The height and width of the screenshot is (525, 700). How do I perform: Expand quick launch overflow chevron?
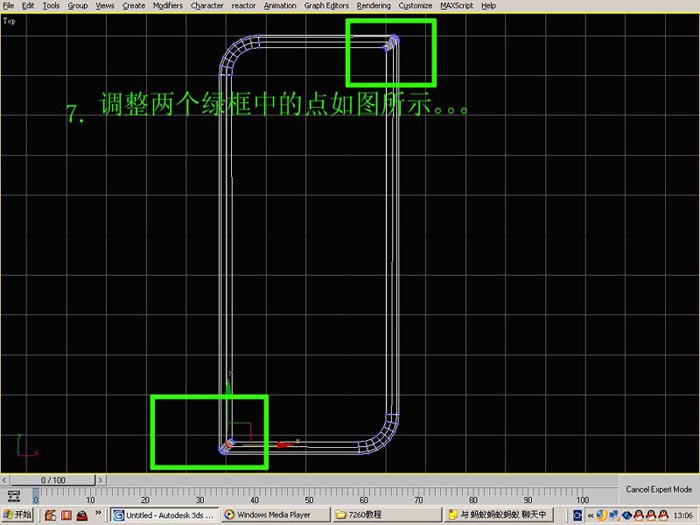(98, 512)
